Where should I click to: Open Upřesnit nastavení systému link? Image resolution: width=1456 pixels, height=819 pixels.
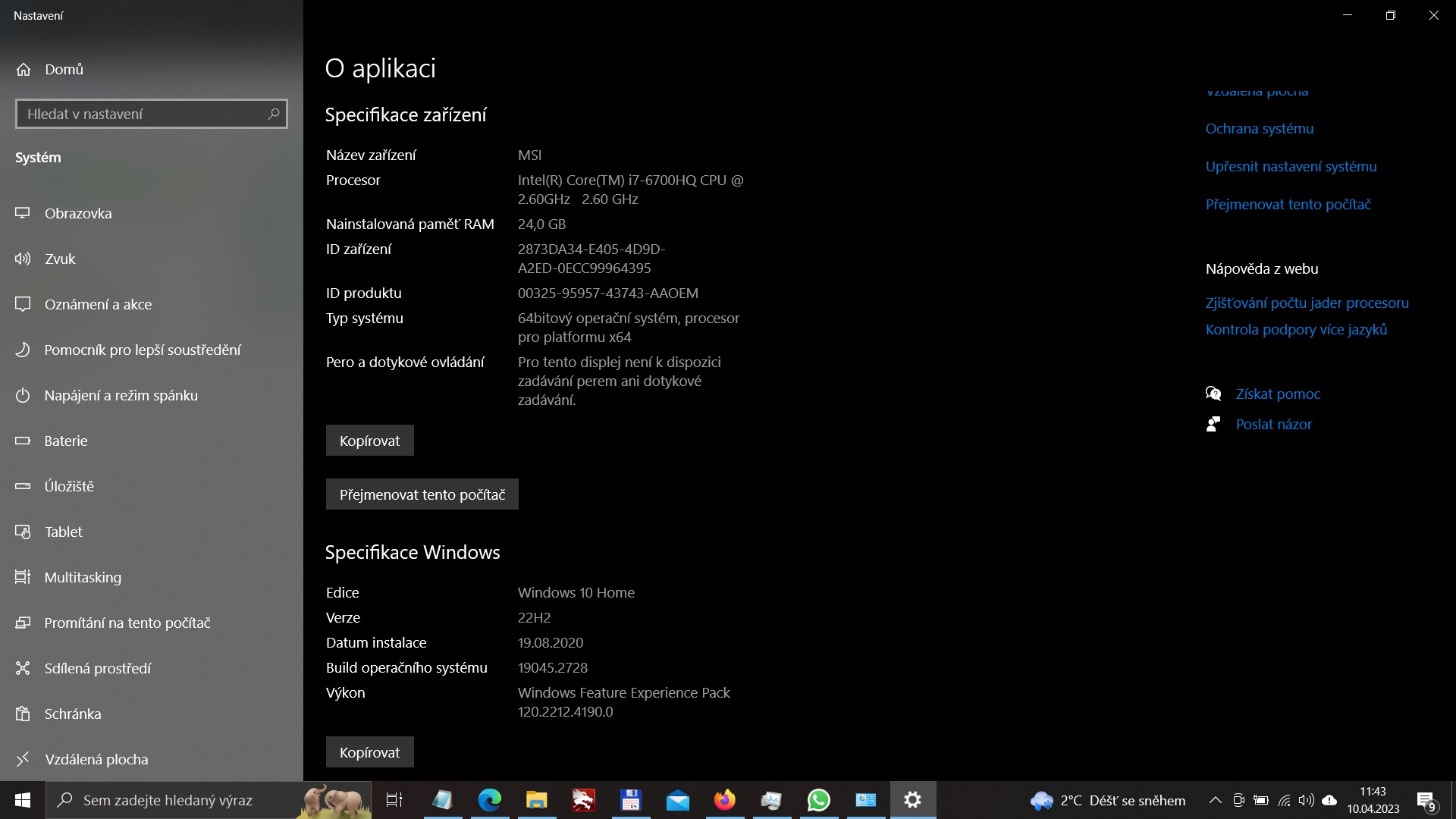[1291, 166]
